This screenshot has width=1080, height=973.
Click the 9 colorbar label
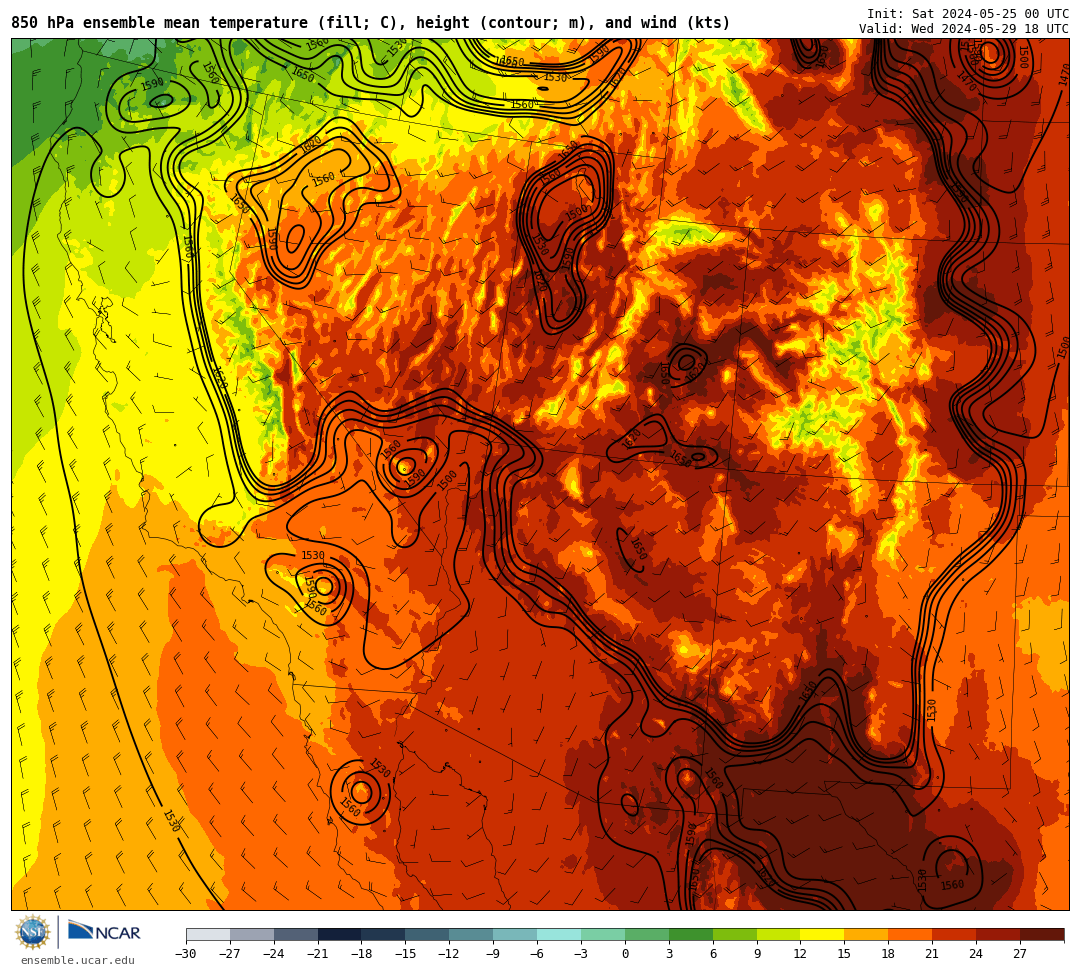(x=757, y=954)
